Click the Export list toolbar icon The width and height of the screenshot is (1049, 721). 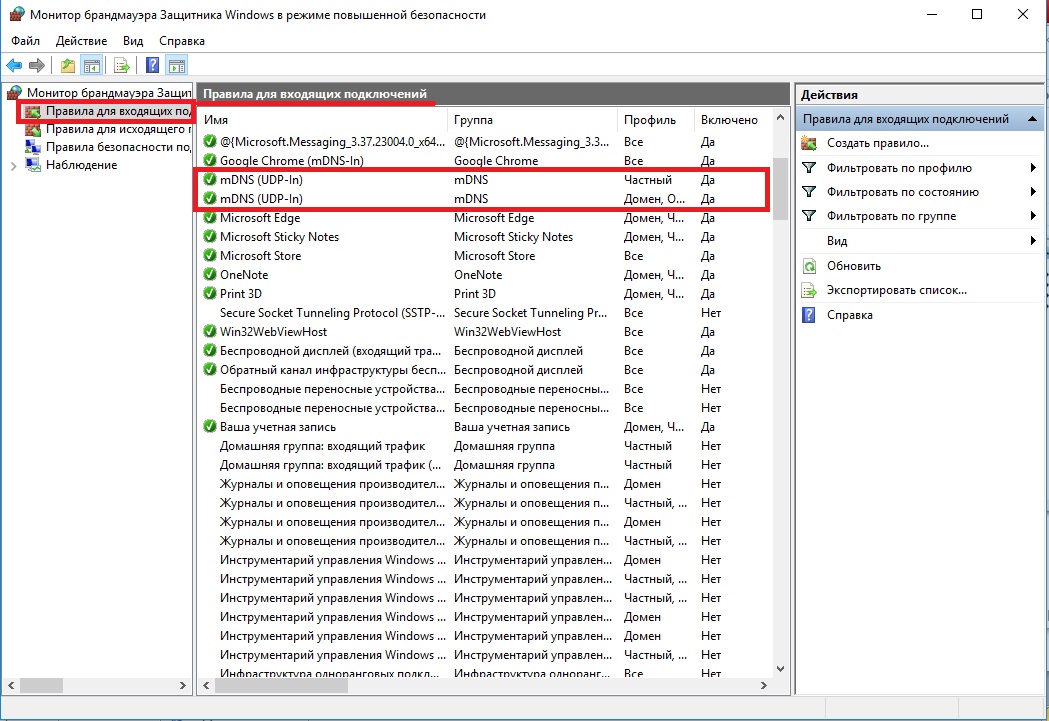(122, 66)
